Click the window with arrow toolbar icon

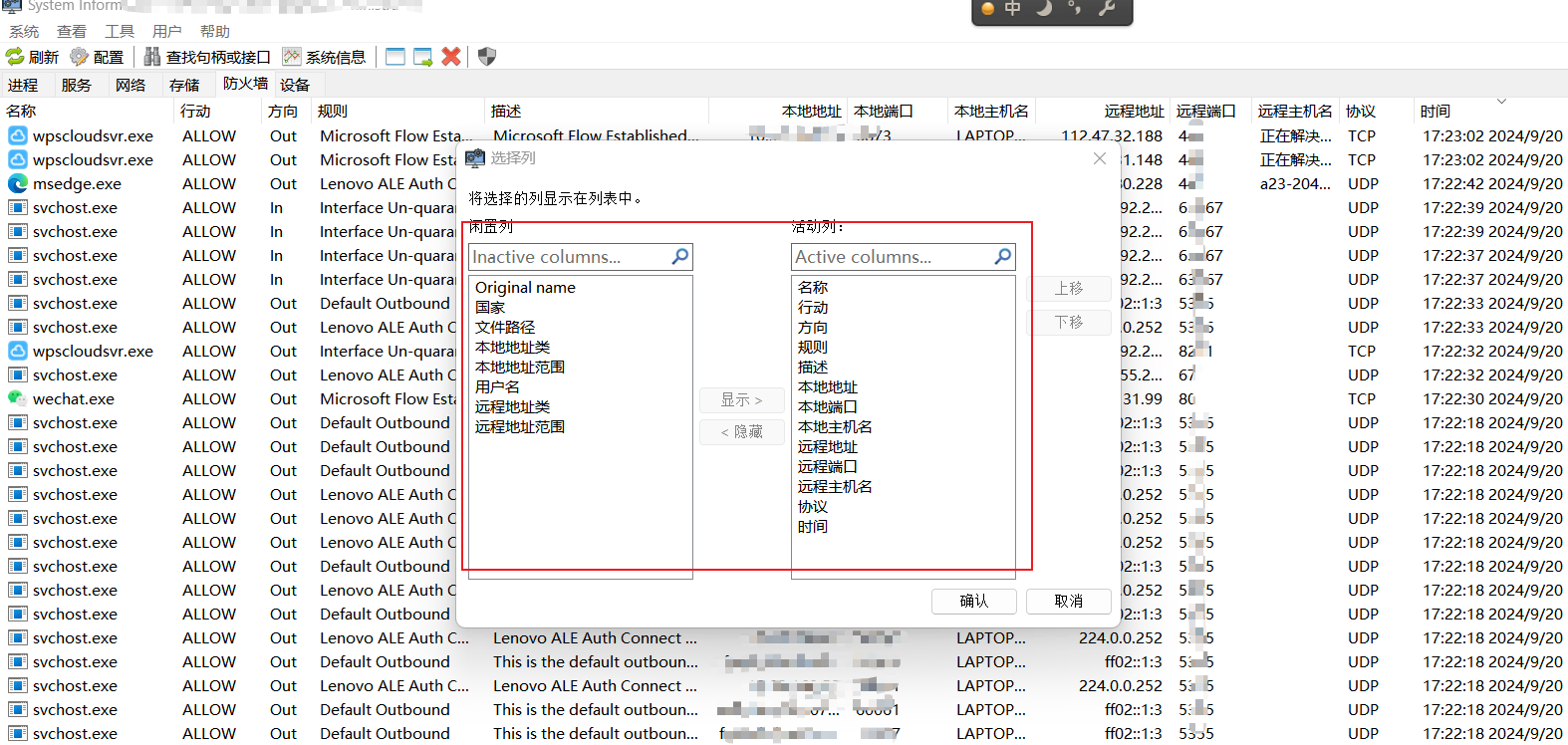pos(423,57)
